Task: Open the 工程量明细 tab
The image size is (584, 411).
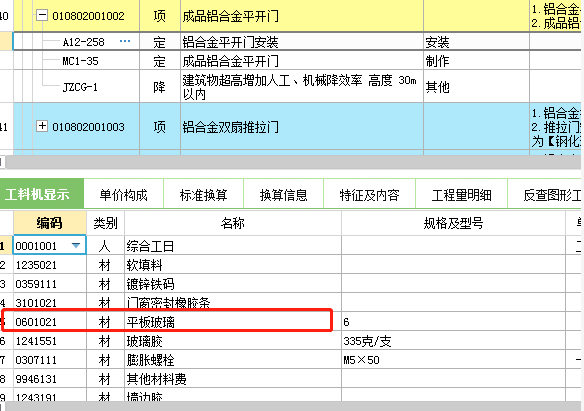Action: pos(461,194)
